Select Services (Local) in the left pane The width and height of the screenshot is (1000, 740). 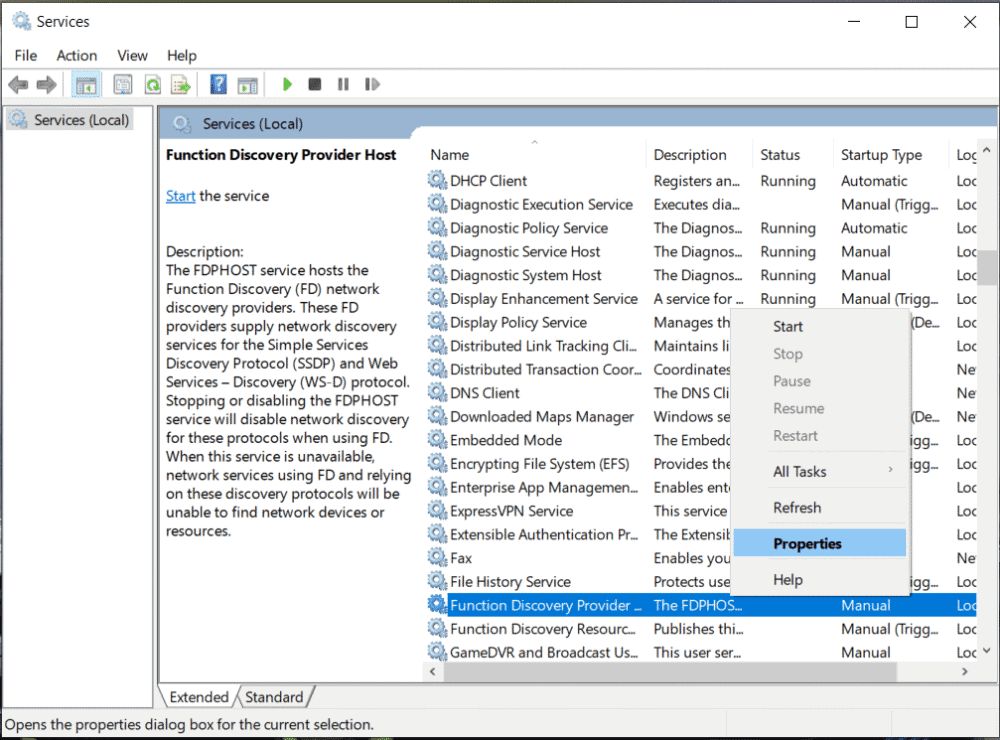(78, 119)
